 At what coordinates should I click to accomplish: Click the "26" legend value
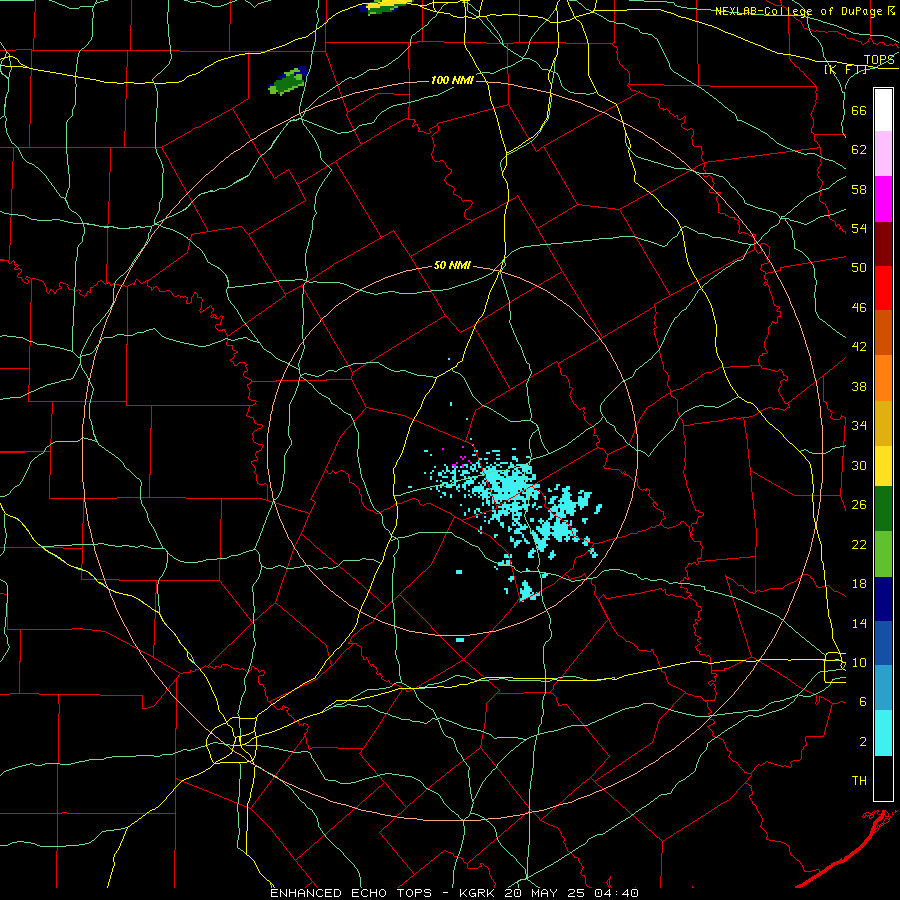click(859, 505)
